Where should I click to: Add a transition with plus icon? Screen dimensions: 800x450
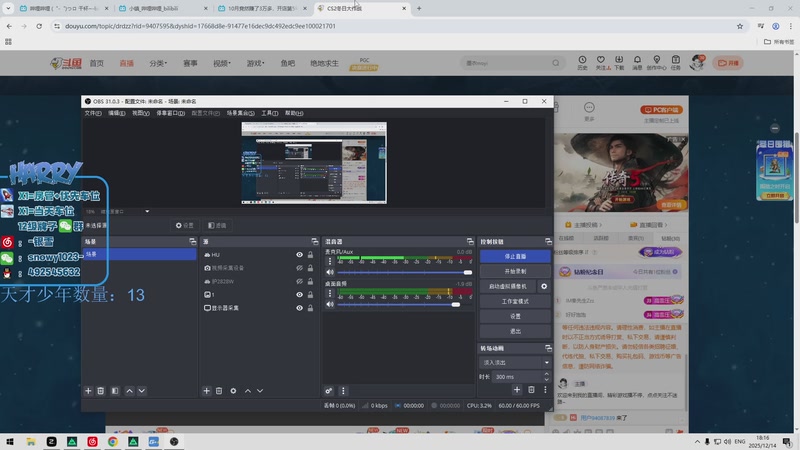pyautogui.click(x=517, y=390)
